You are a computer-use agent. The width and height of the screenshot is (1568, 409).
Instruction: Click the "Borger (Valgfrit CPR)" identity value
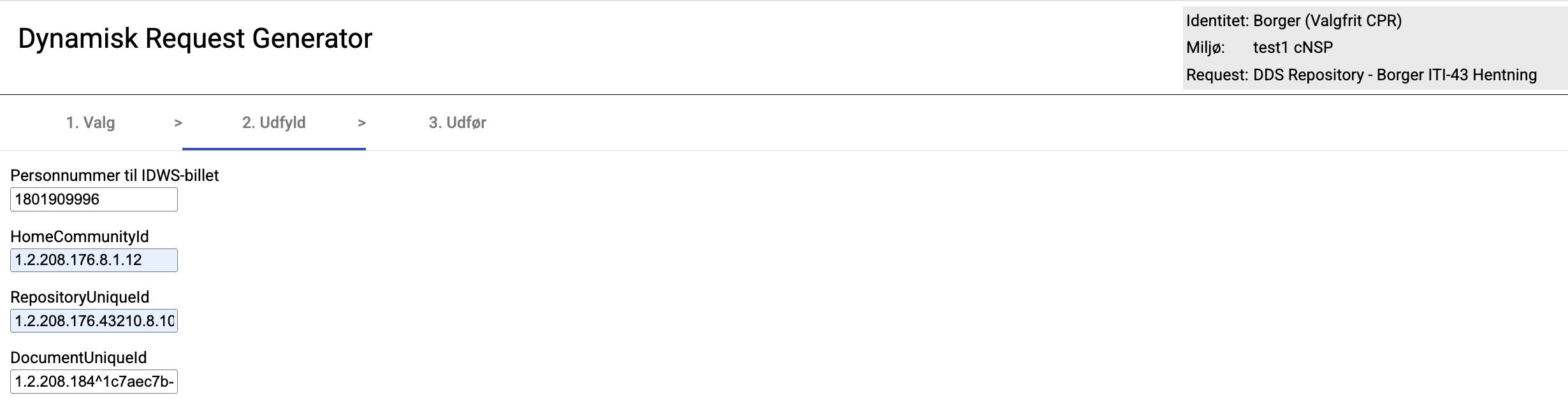point(1327,21)
